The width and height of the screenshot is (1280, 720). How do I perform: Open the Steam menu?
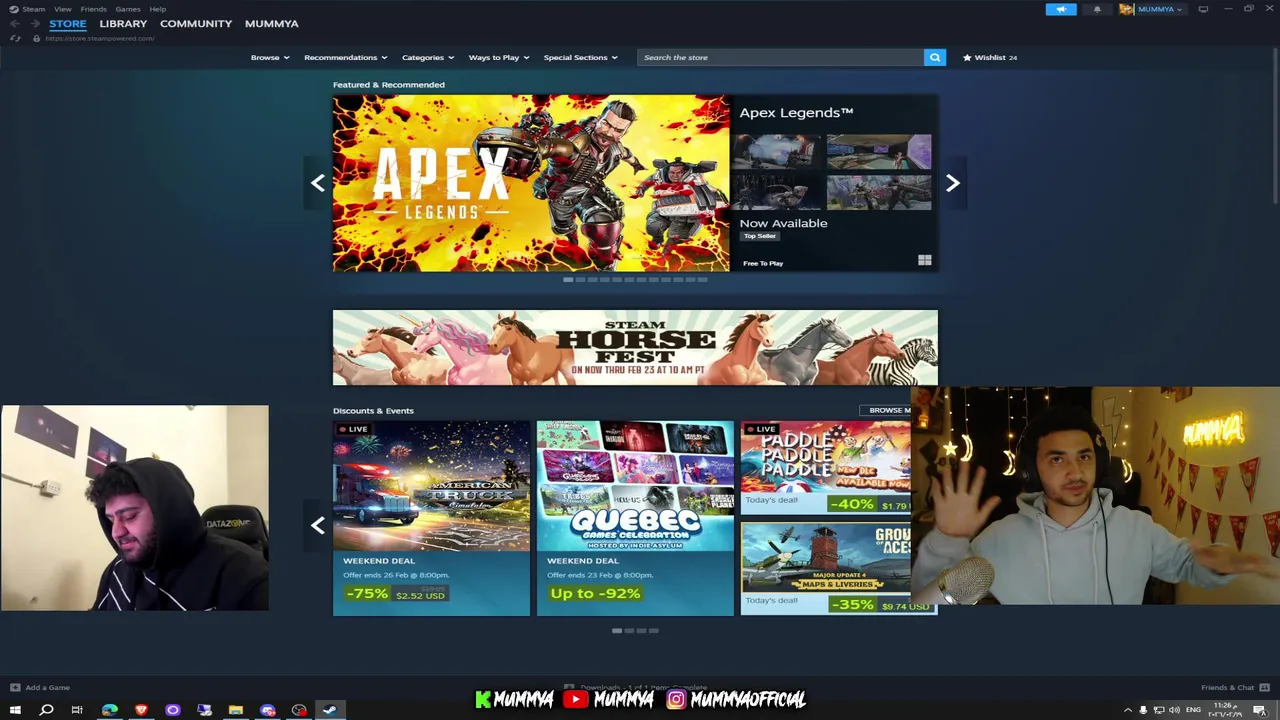pos(33,9)
